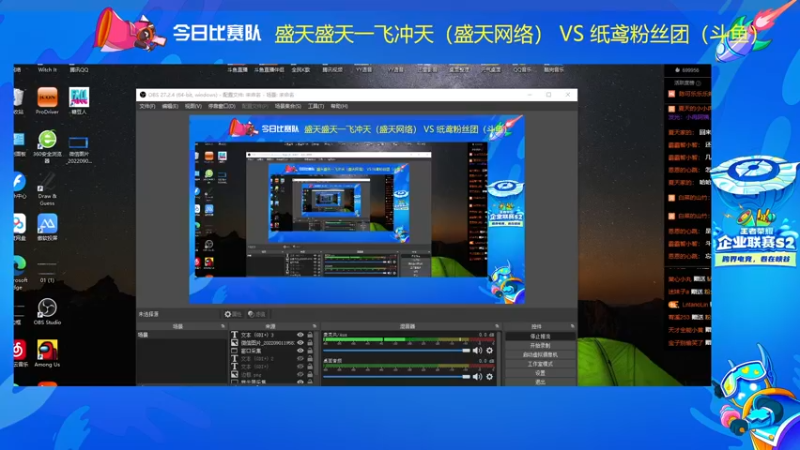Viewport: 800px width, 450px height.
Task: Lock the 文本 (GDI+) 2 source
Action: pyautogui.click(x=310, y=358)
